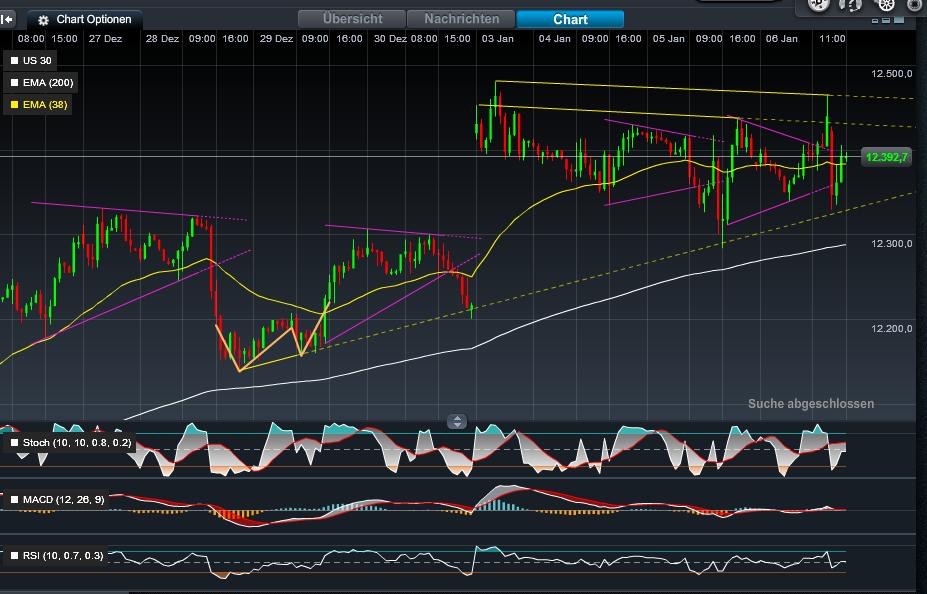This screenshot has height=594, width=927.
Task: Click the indicator panel resize expander arrows
Action: pos(457,421)
